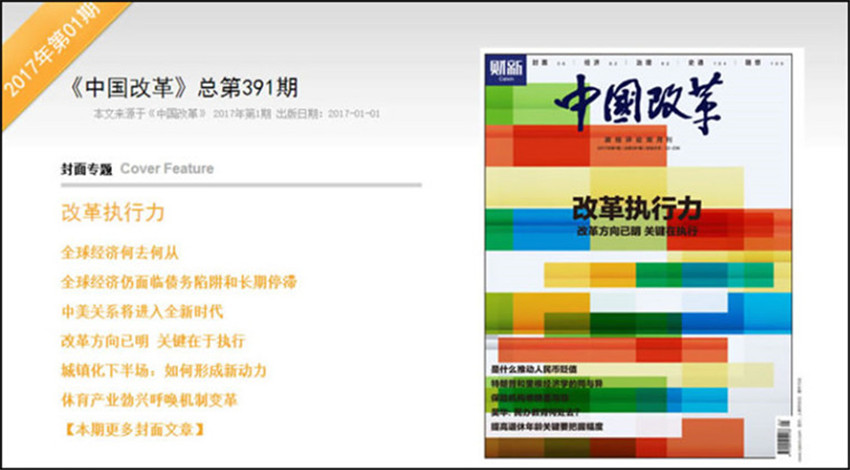Image resolution: width=850 pixels, height=470 pixels.
Task: Open the 改革执行力 headline link
Action: point(113,214)
